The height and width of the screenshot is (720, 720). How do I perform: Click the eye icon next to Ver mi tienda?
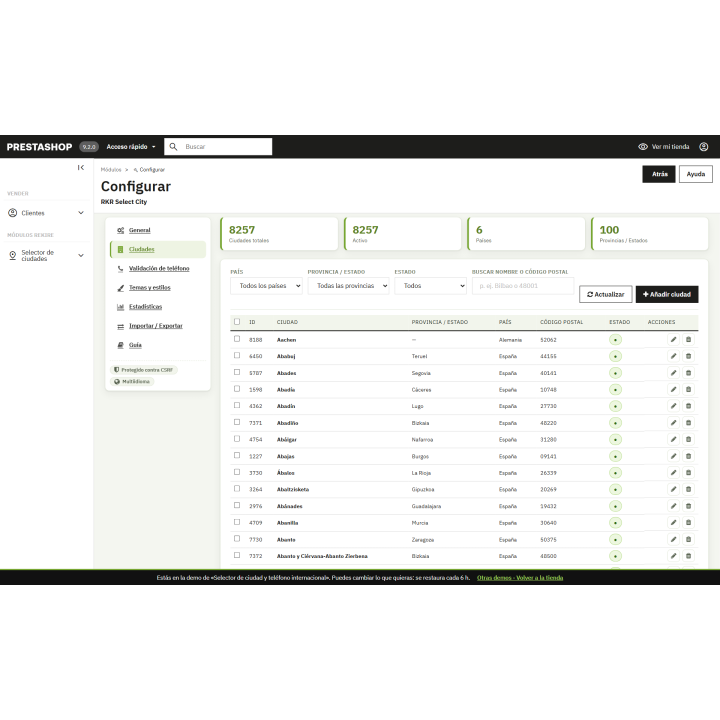click(x=643, y=146)
